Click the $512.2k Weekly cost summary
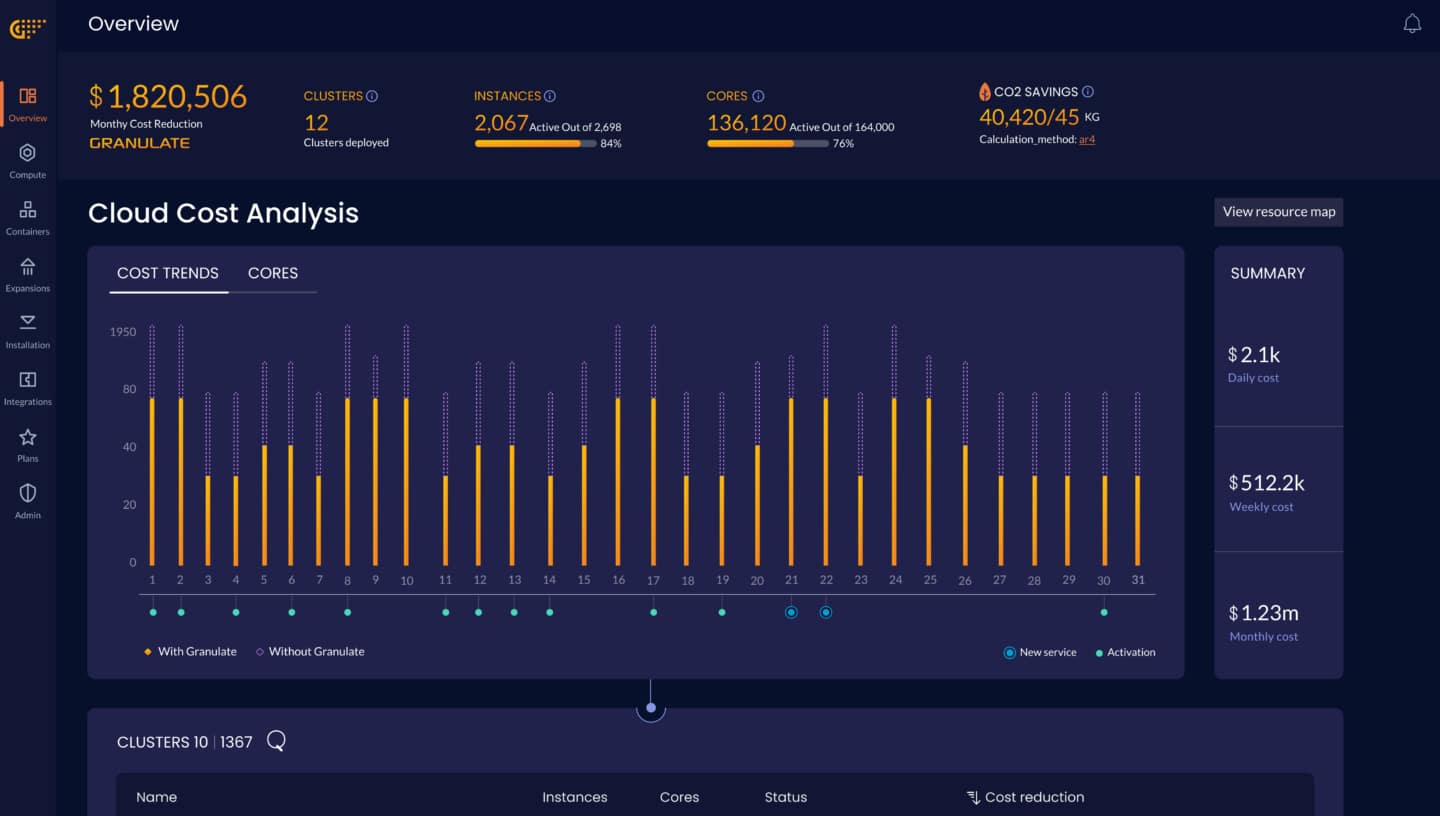Screen dimensions: 1440x816 tap(1267, 493)
